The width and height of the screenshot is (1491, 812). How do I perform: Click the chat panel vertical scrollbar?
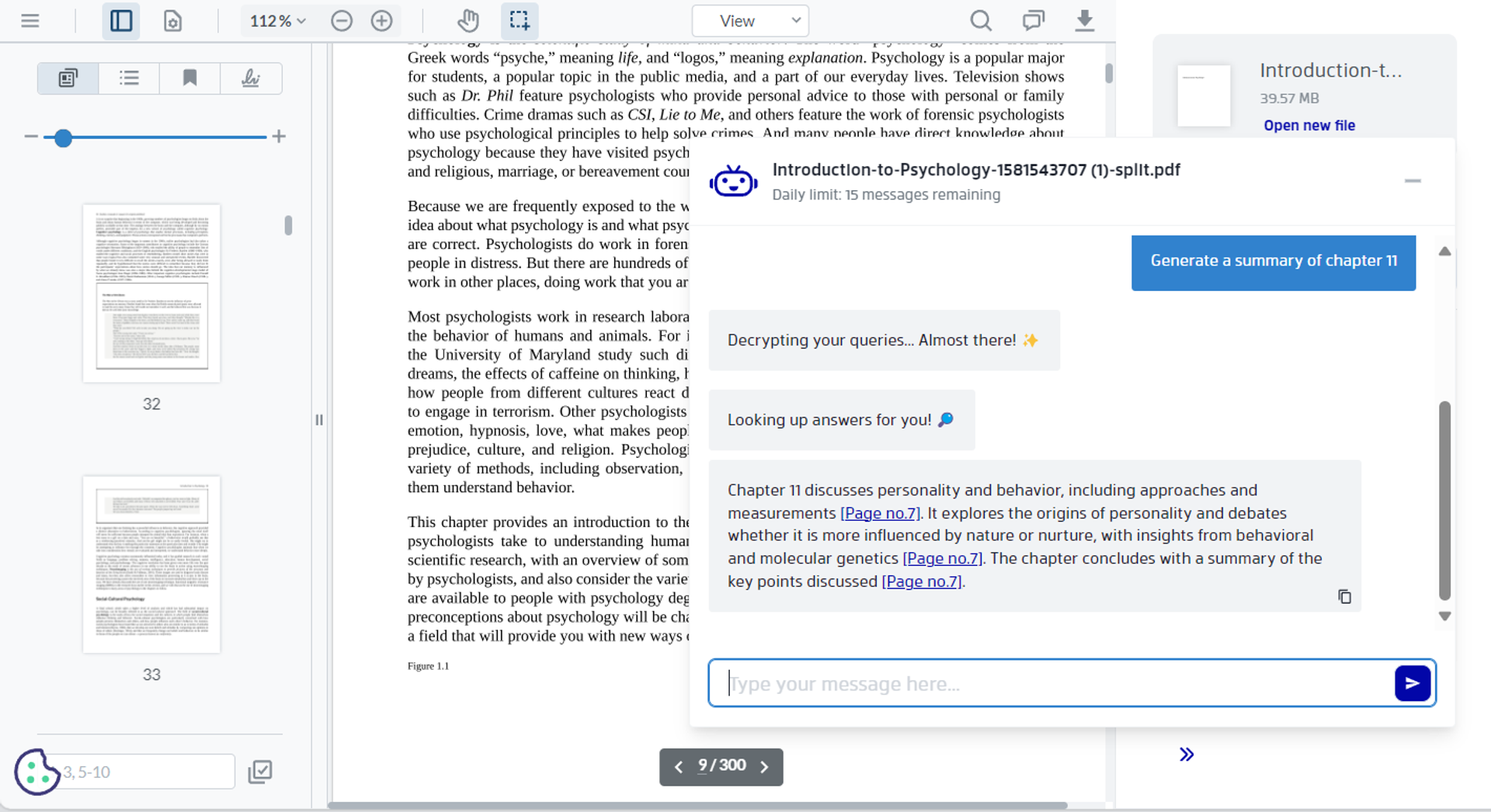click(x=1444, y=501)
